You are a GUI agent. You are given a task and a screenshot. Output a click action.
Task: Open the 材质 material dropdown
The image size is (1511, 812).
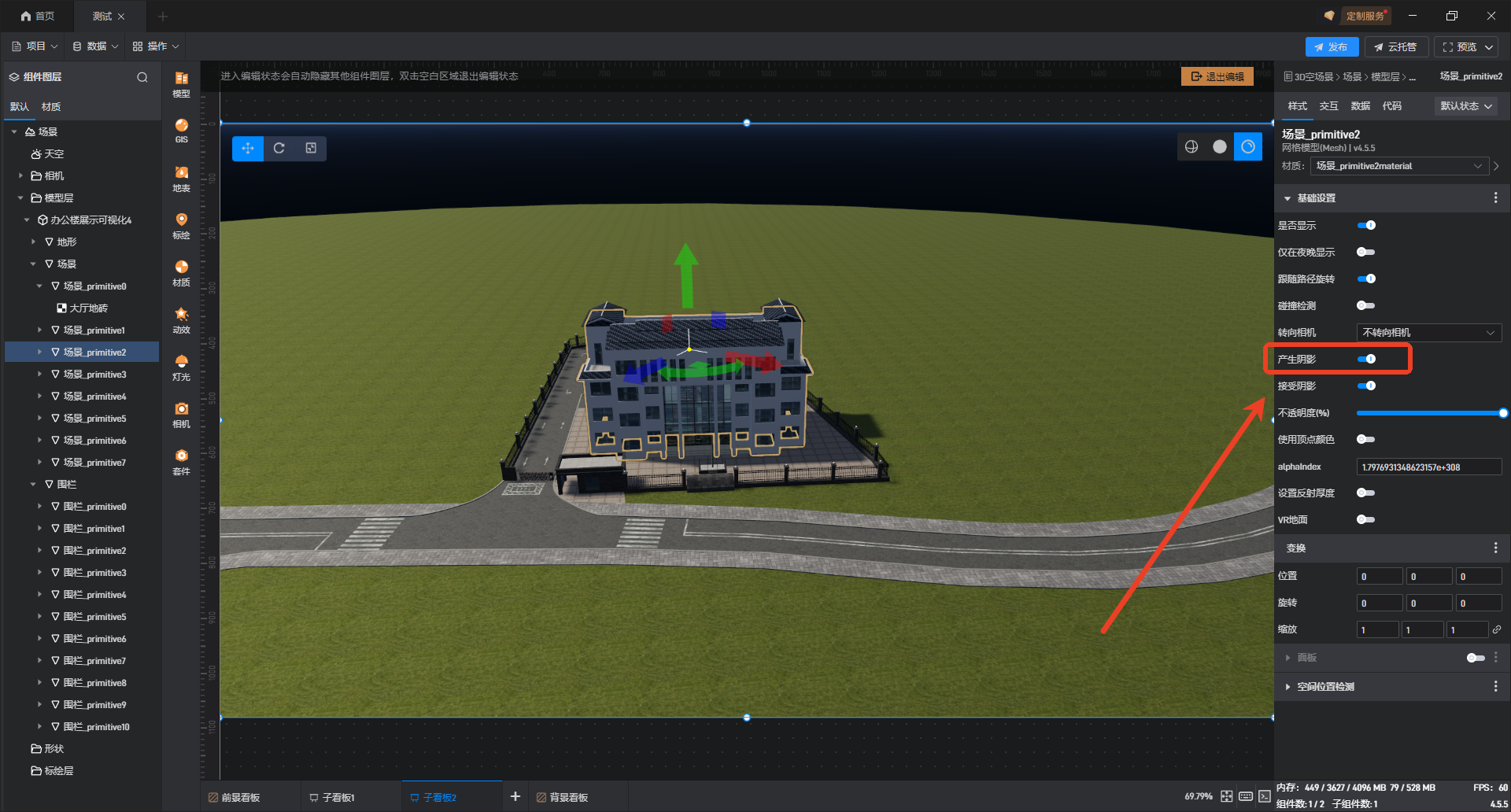pos(1399,166)
